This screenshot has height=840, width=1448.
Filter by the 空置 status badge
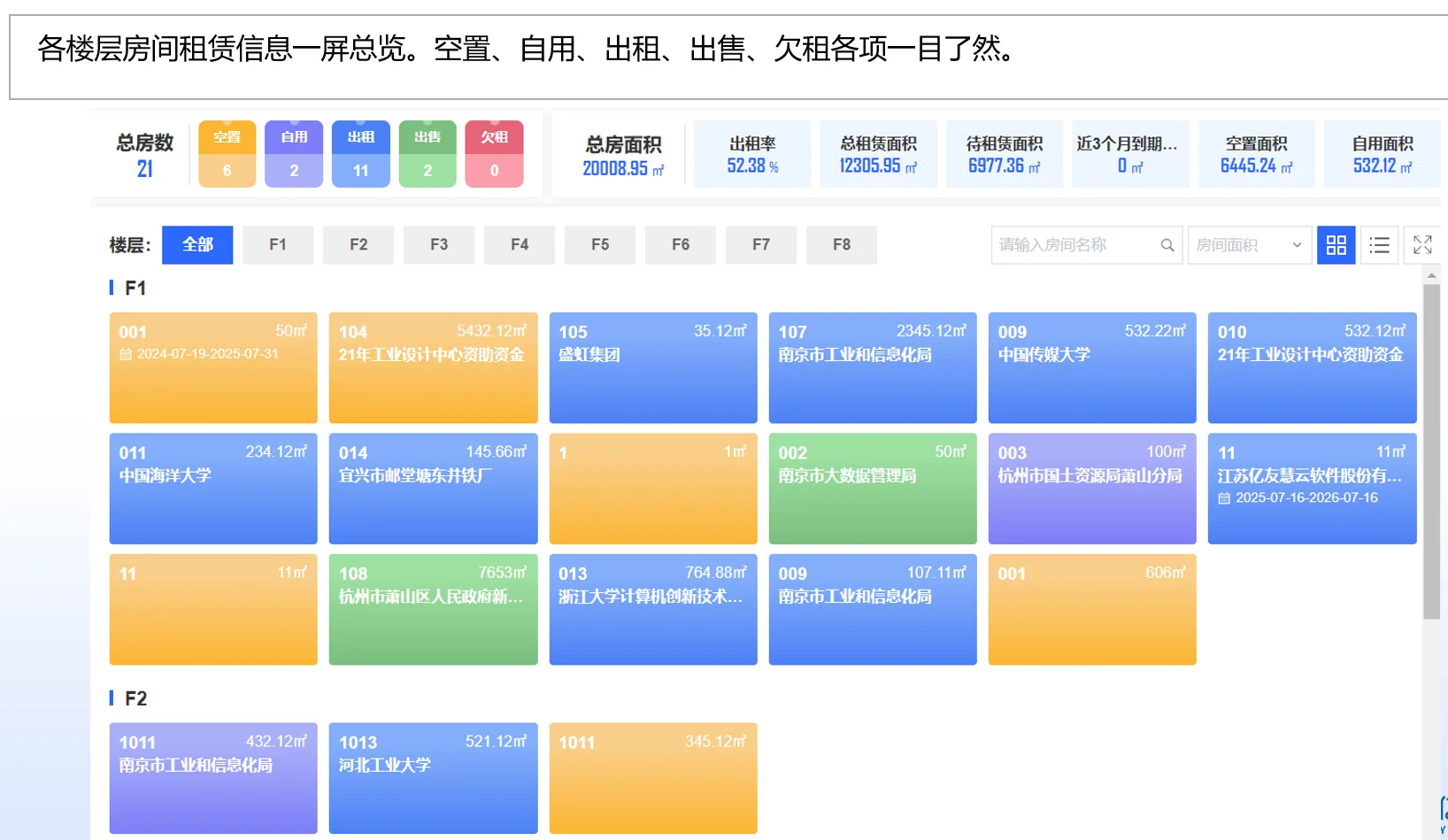tap(227, 154)
